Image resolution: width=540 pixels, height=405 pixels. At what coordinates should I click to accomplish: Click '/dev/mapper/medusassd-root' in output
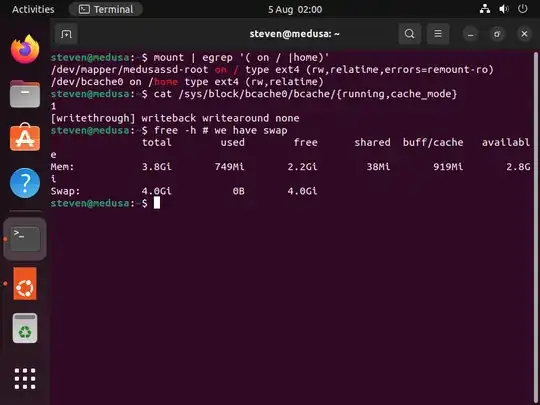point(129,70)
